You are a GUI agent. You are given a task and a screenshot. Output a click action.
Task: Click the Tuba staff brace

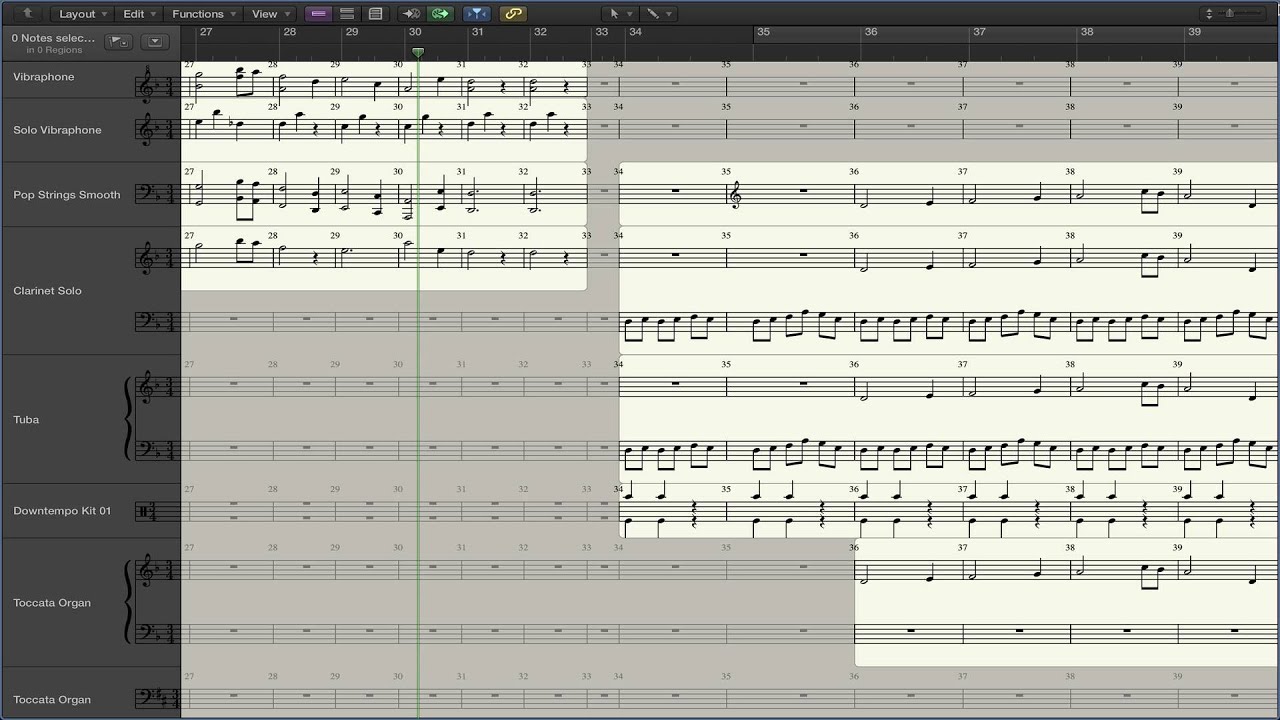pos(128,417)
